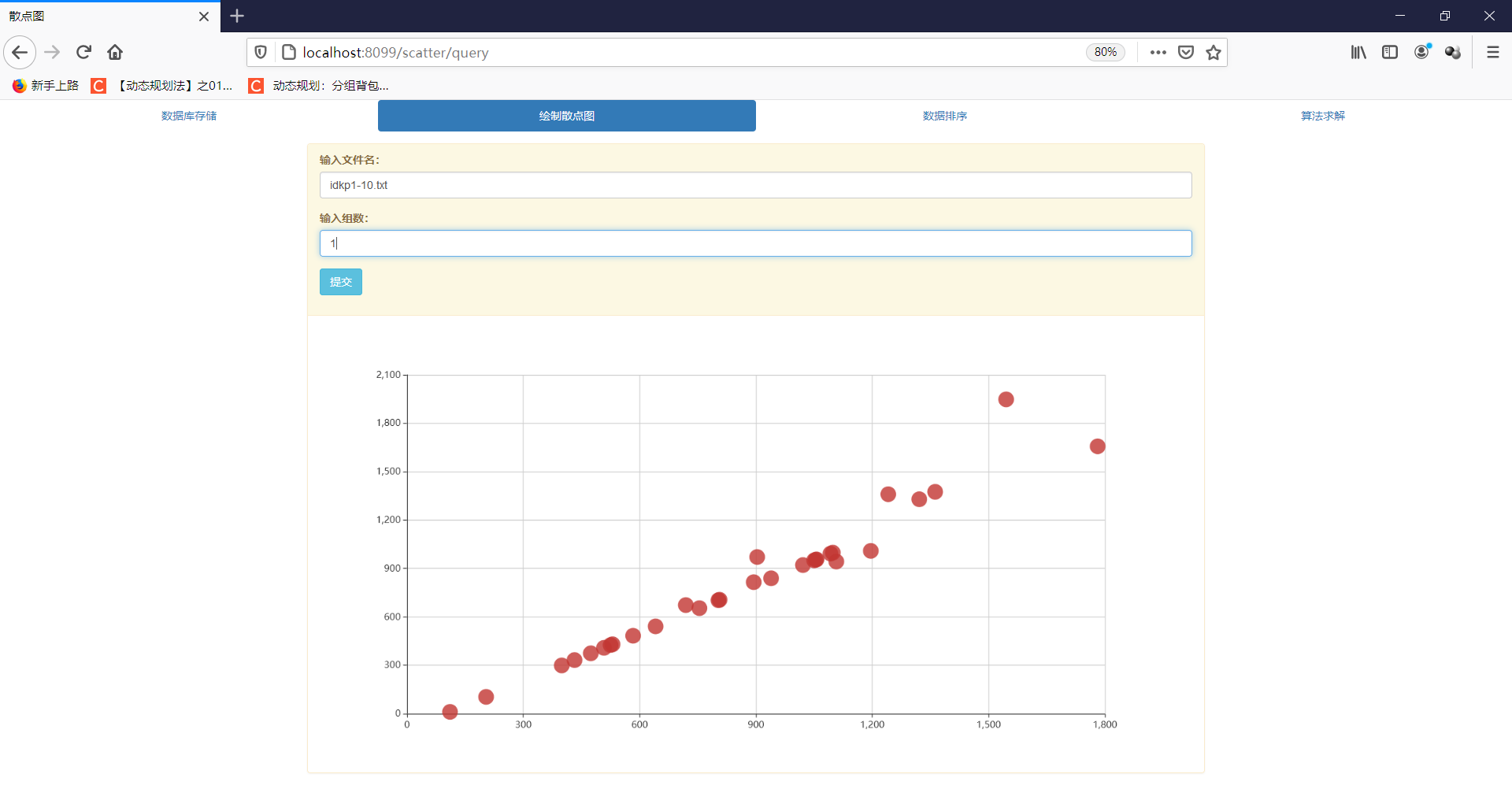Open the Library bookshelf icon
This screenshot has height=811, width=1512.
pyautogui.click(x=1358, y=53)
